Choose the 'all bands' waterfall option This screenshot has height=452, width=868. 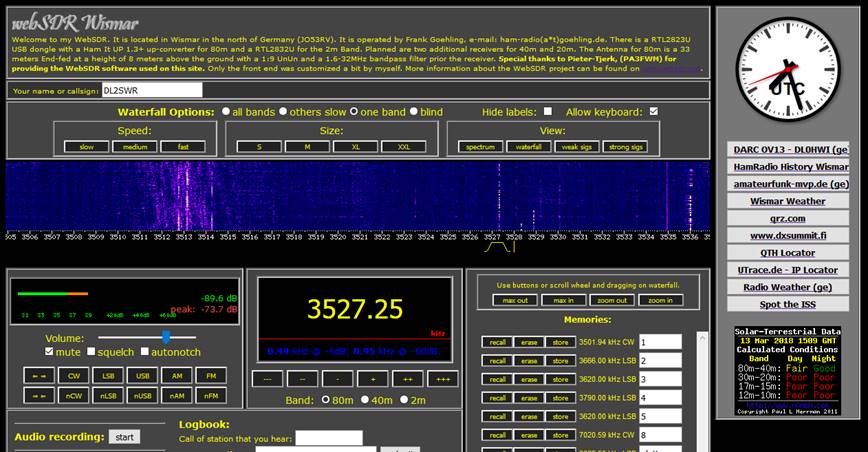(226, 112)
